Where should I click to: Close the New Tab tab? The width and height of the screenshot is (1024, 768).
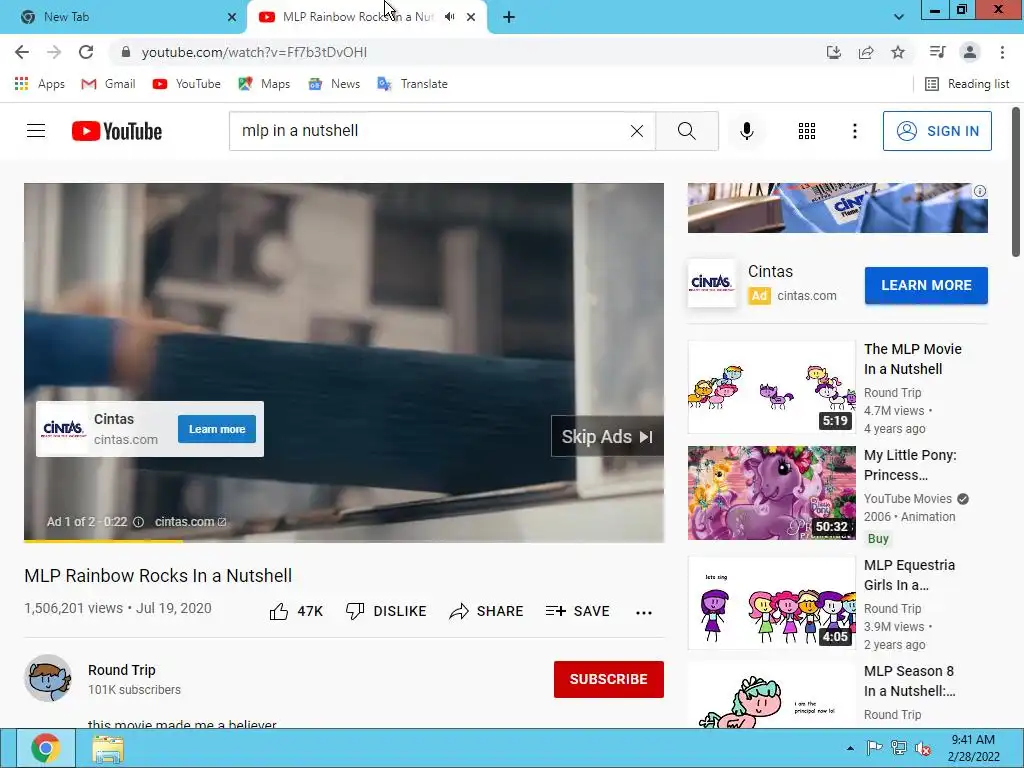(232, 17)
